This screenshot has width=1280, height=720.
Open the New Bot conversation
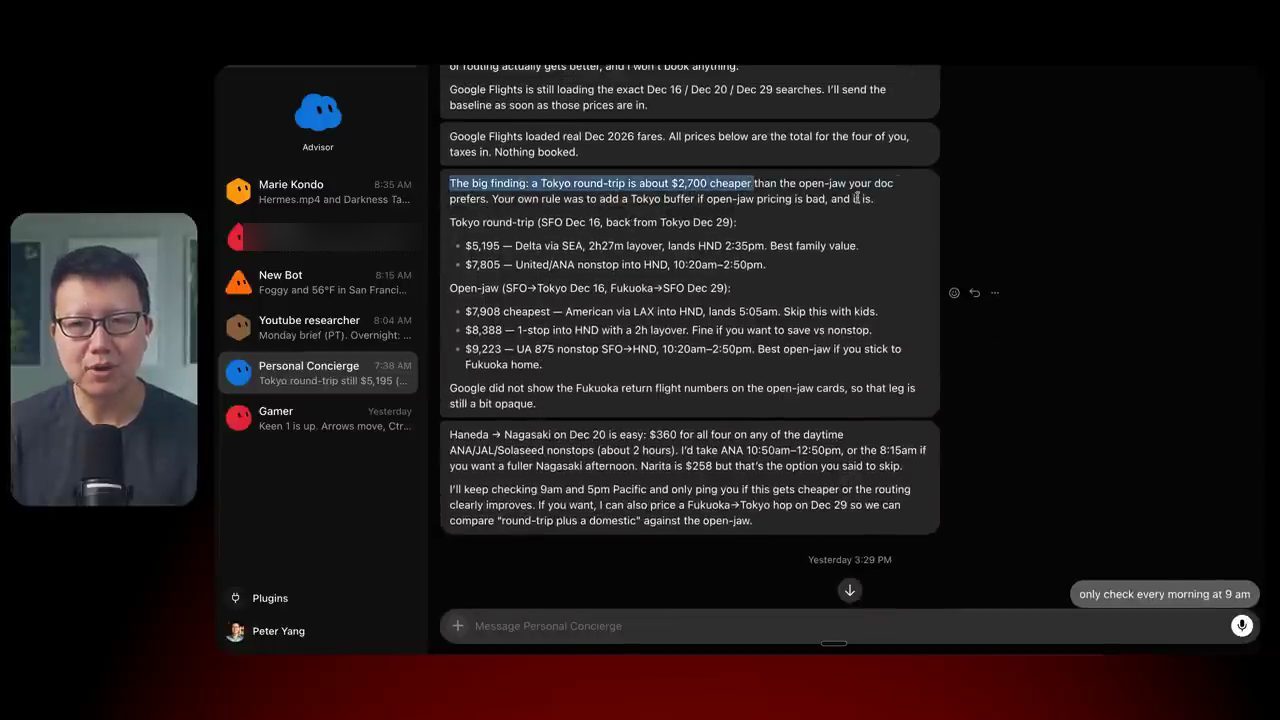tap(318, 282)
